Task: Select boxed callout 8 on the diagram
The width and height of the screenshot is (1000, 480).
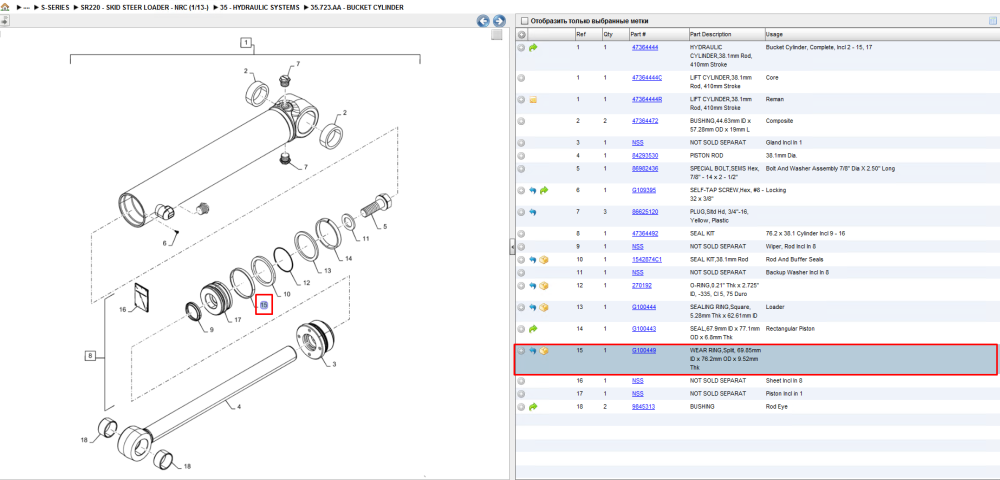Action: 91,356
